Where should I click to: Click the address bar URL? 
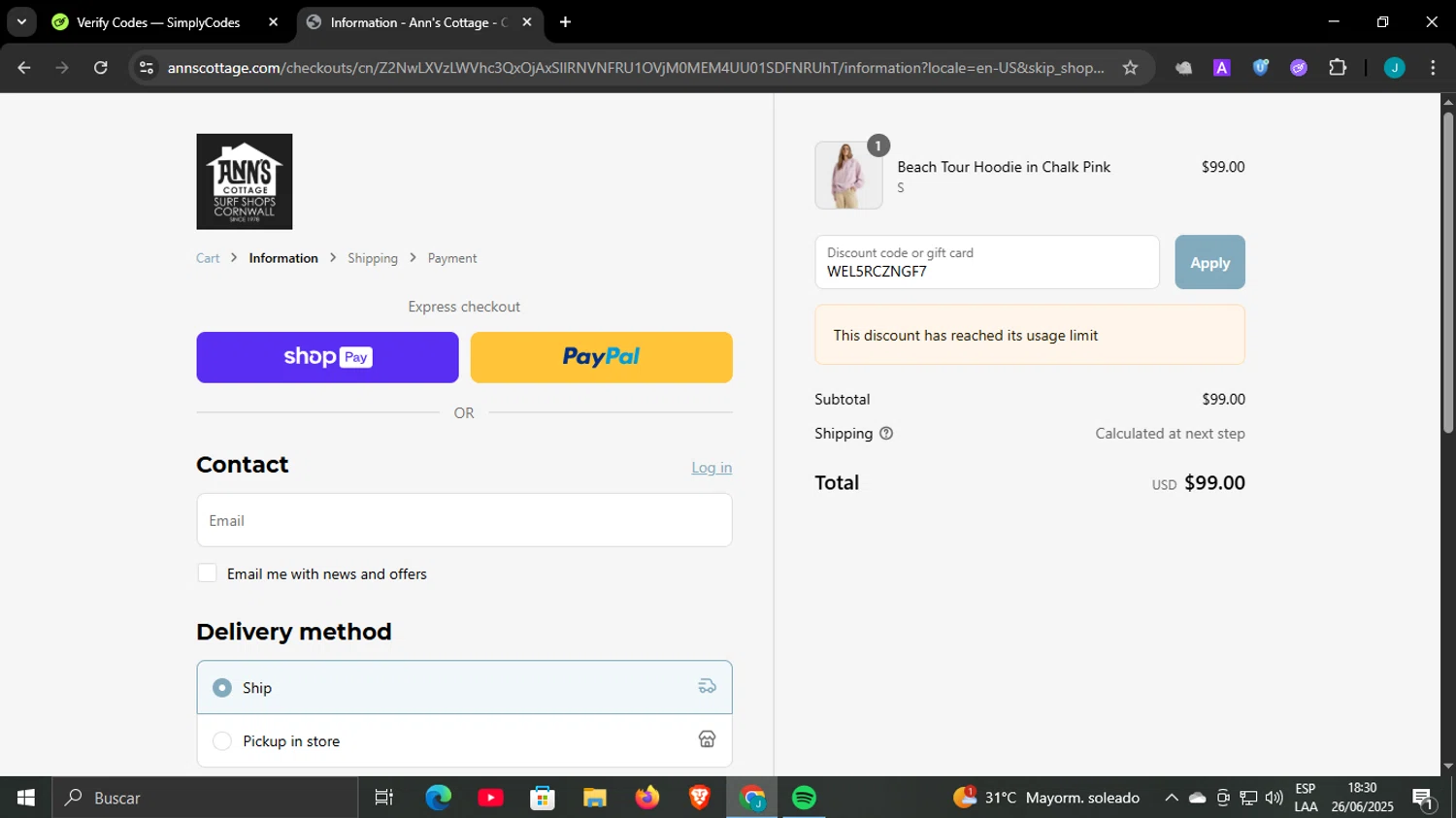636,68
